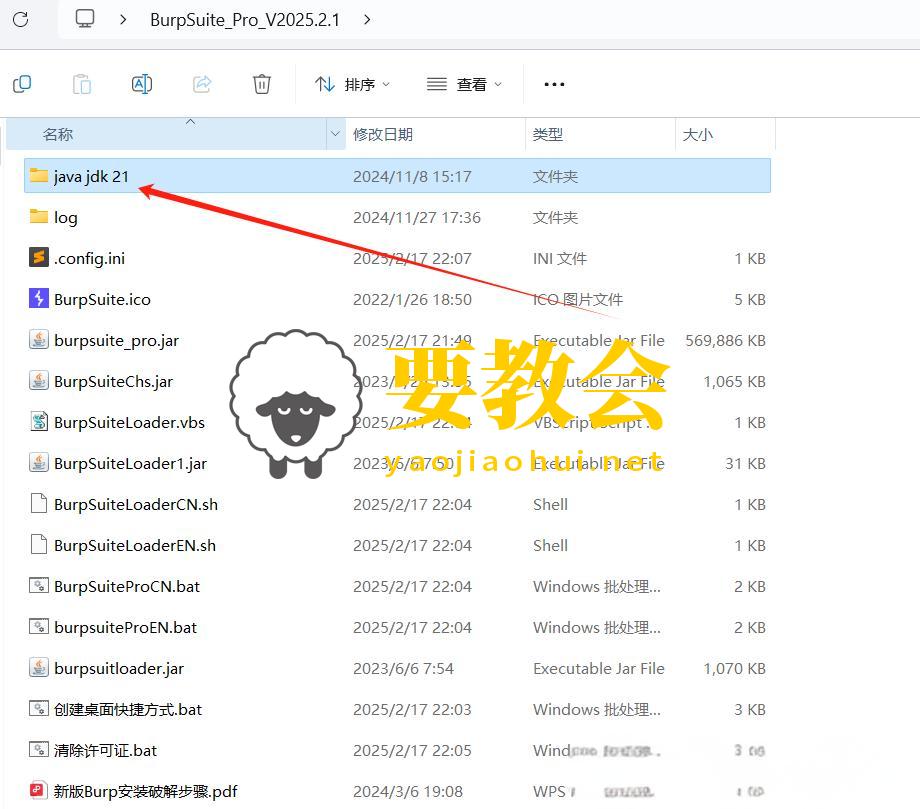This screenshot has height=809, width=920.
Task: Select the file name log
Action: [66, 218]
